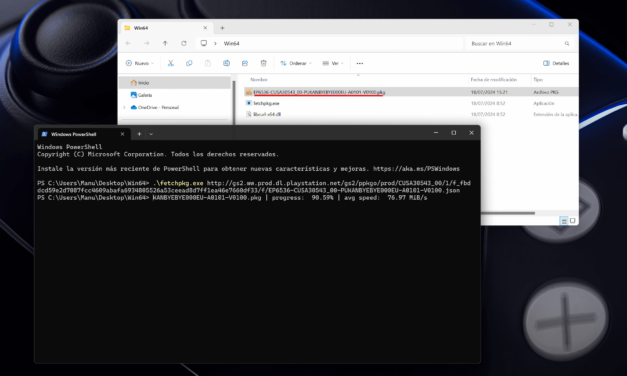The width and height of the screenshot is (627, 376).
Task: Open PowerShell new-tab profile dropdown arrow
Action: 151,134
